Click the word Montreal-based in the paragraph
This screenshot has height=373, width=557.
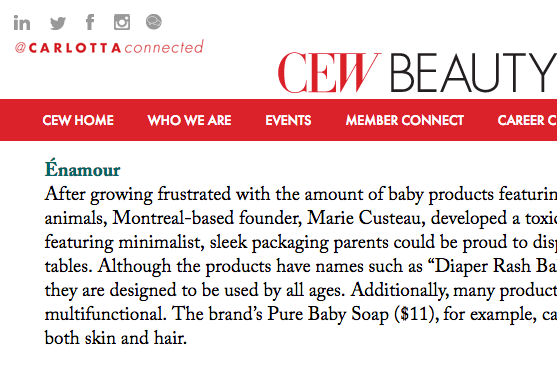[173, 218]
